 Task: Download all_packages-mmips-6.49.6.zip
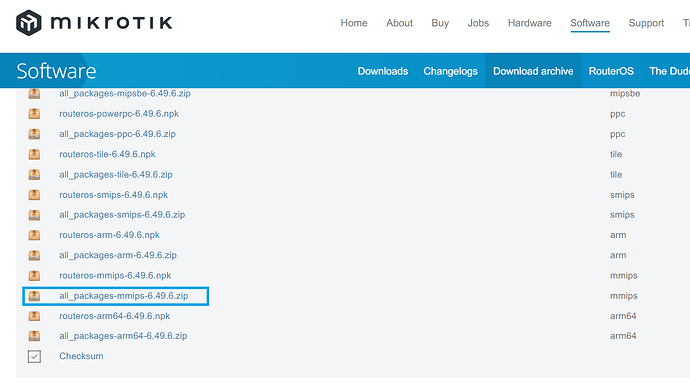pyautogui.click(x=124, y=296)
